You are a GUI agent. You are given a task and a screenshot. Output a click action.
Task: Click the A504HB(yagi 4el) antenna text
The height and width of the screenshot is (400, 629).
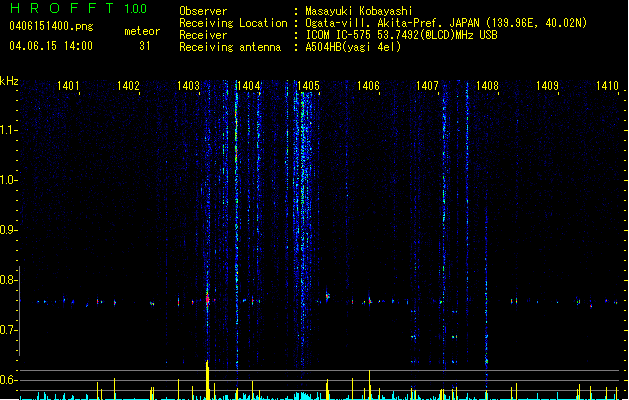click(x=353, y=47)
